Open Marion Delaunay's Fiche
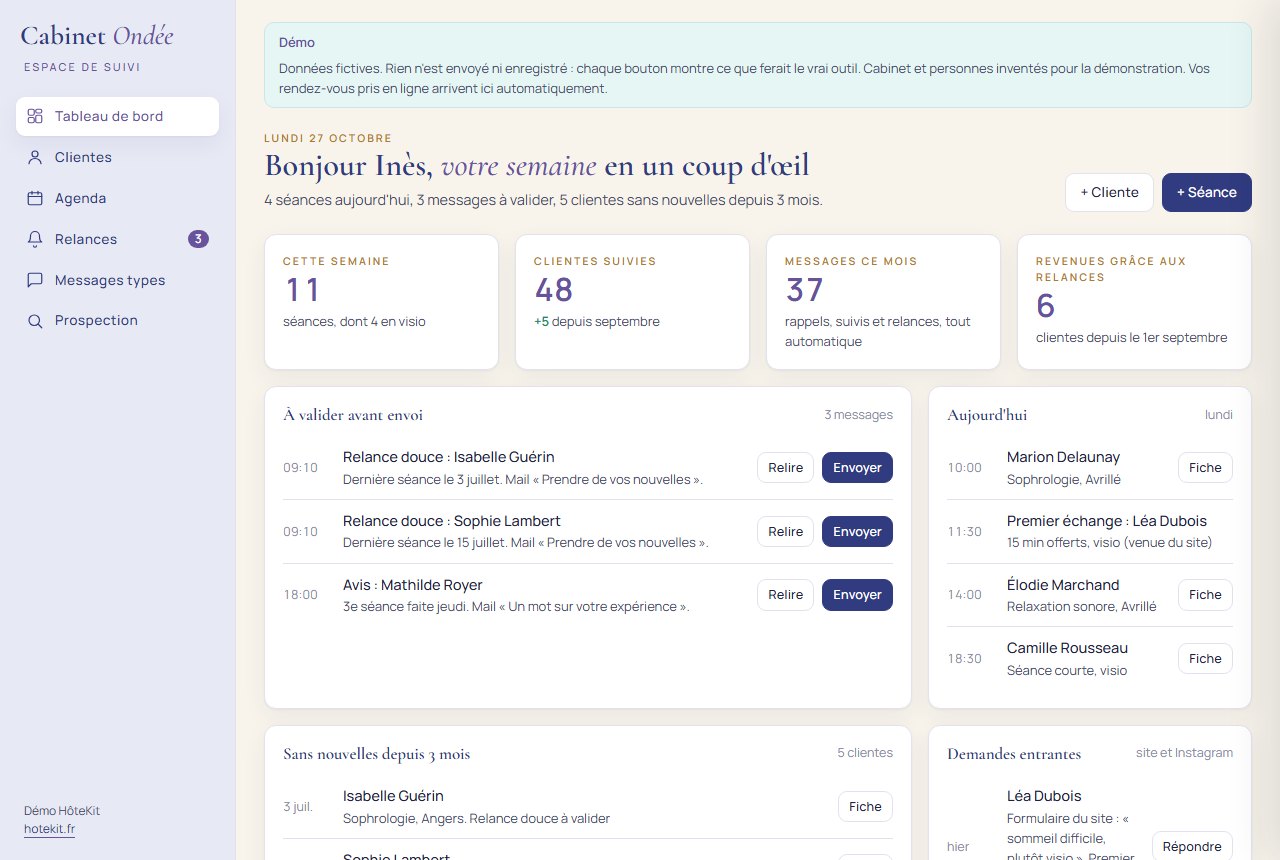This screenshot has height=860, width=1280. [x=1205, y=467]
